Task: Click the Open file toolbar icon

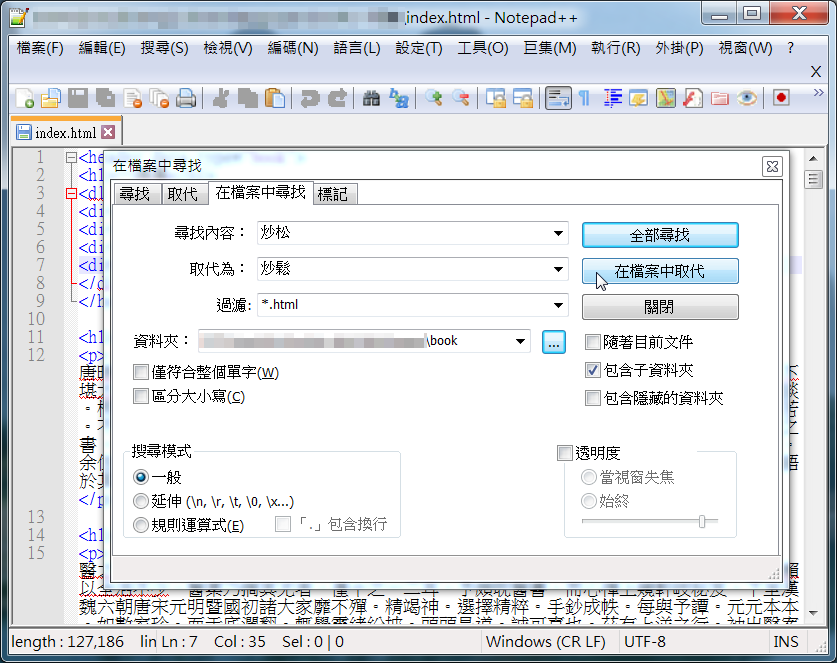Action: pos(51,98)
